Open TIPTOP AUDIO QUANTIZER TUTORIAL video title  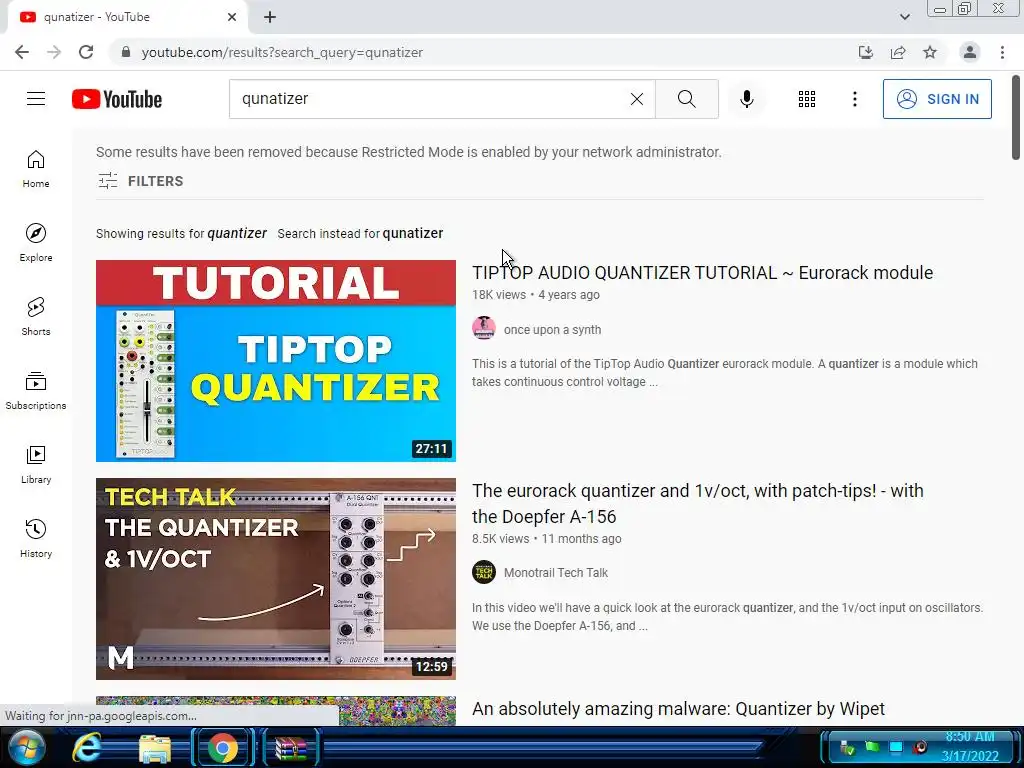[703, 272]
